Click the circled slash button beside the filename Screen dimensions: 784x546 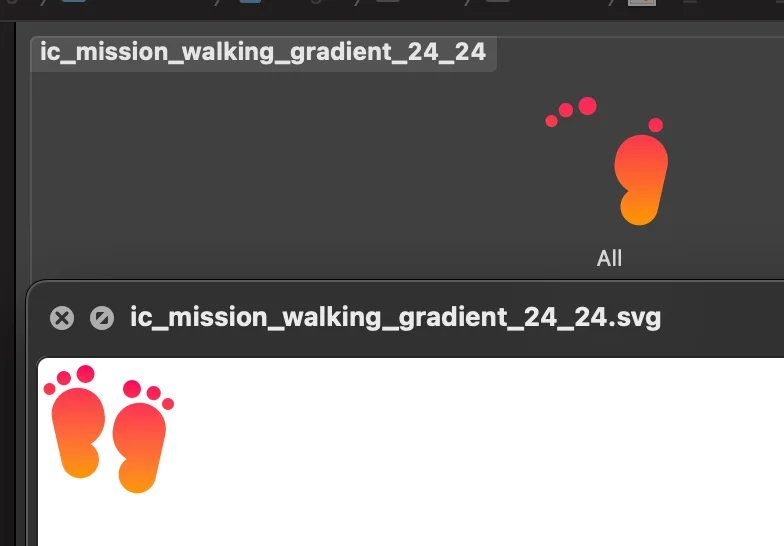click(102, 318)
